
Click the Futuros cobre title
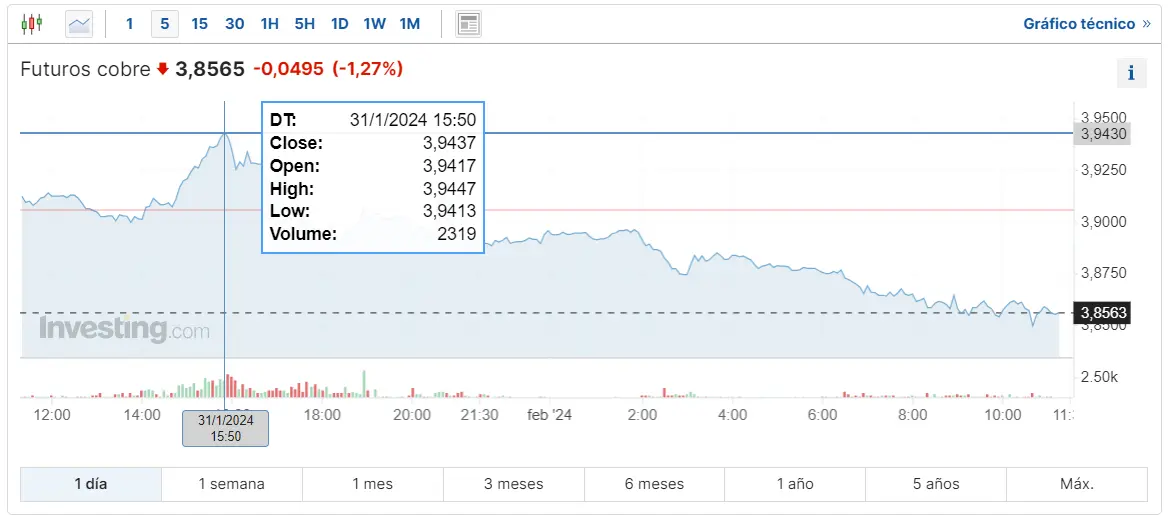[x=86, y=69]
